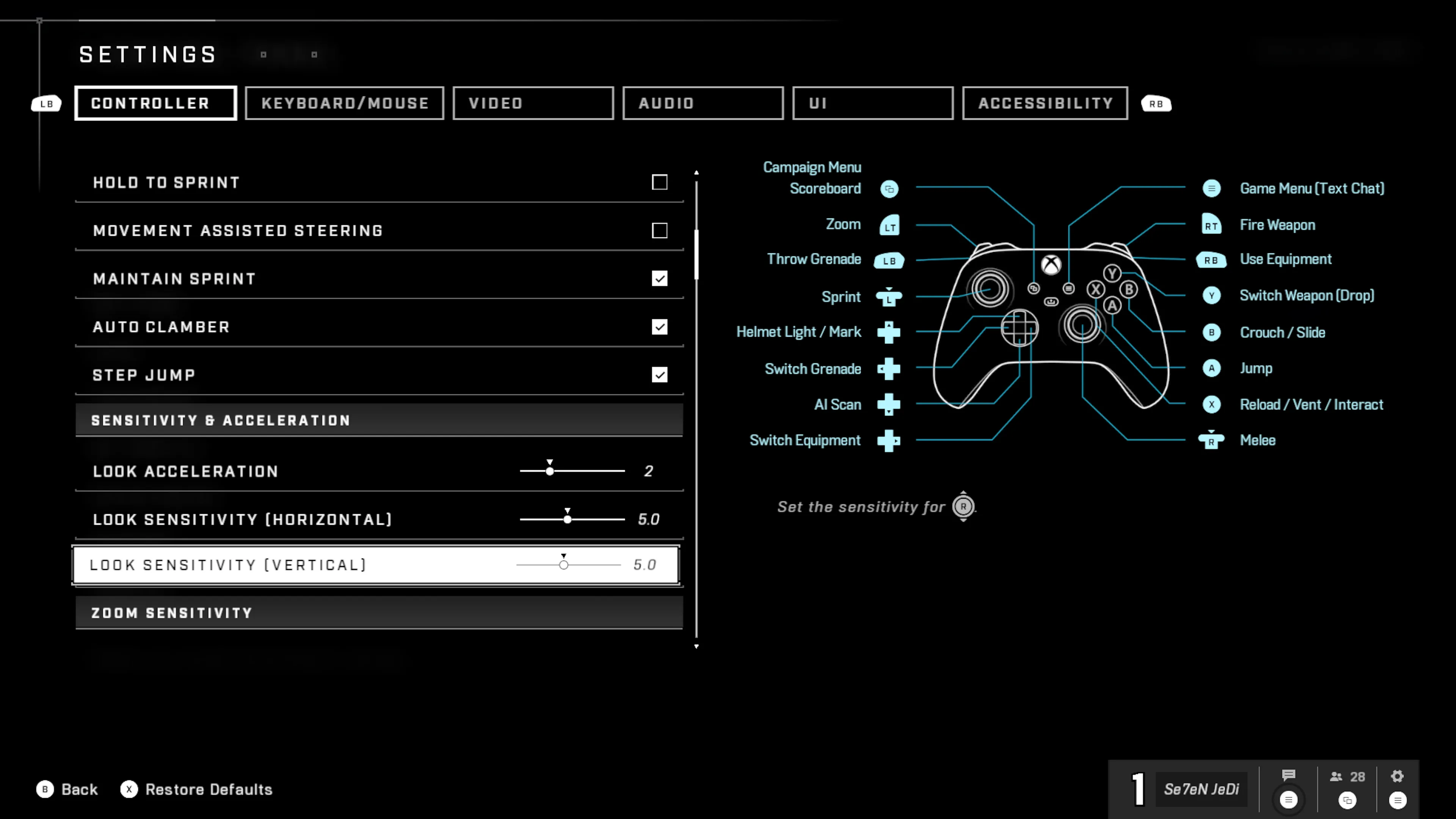Click the LT Zoom trigger icon
1456x819 pixels.
(890, 226)
